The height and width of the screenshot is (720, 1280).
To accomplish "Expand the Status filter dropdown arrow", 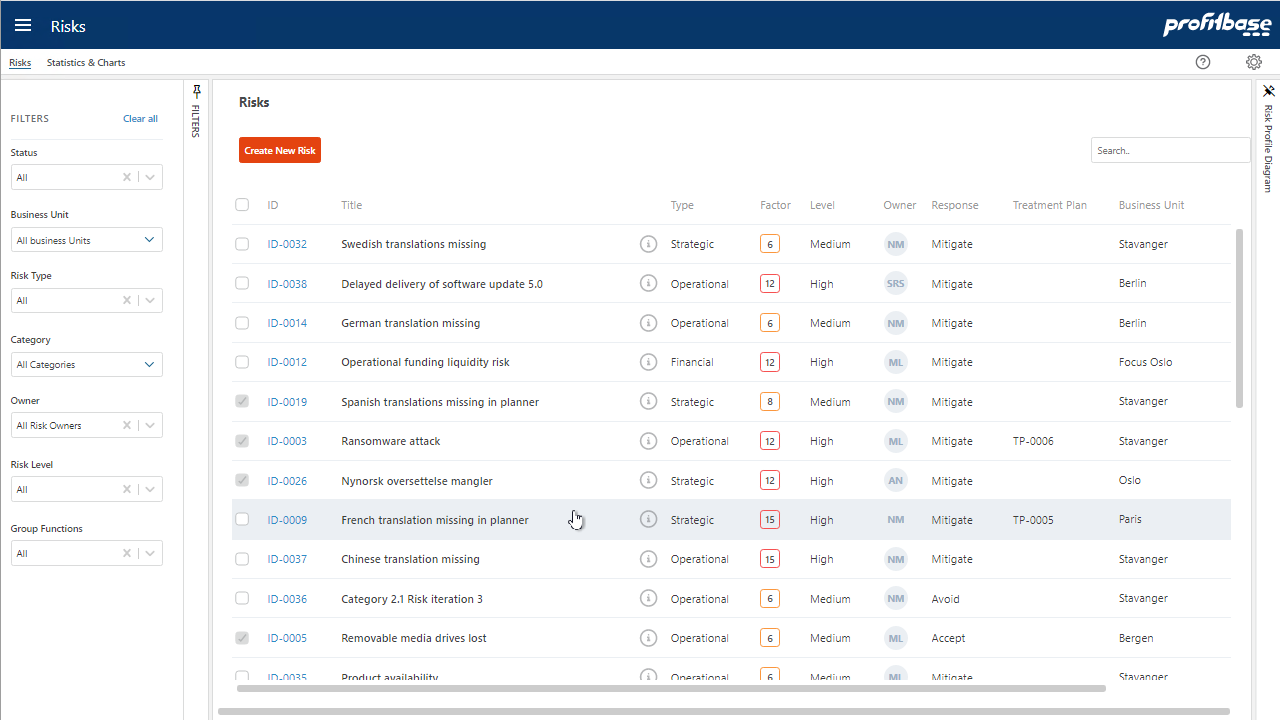I will 150,177.
